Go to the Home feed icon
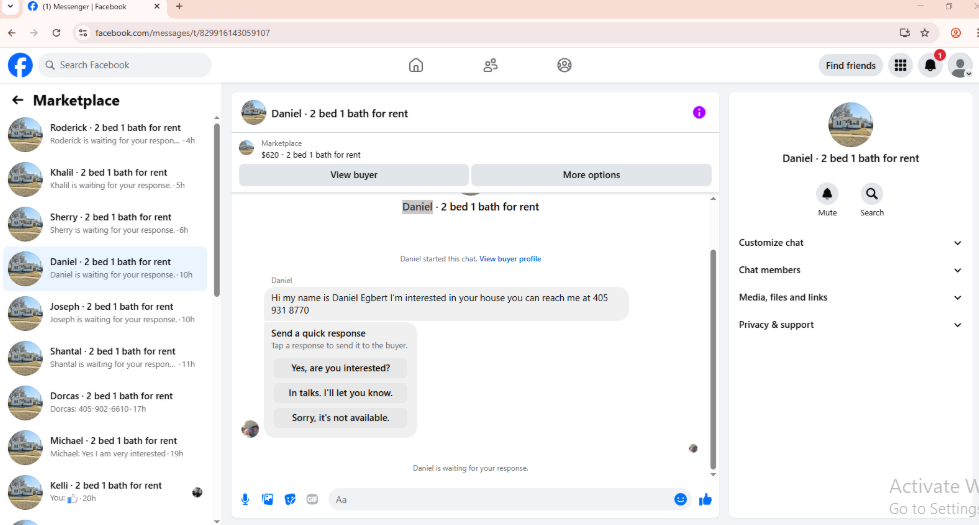This screenshot has height=525, width=979. [416, 65]
